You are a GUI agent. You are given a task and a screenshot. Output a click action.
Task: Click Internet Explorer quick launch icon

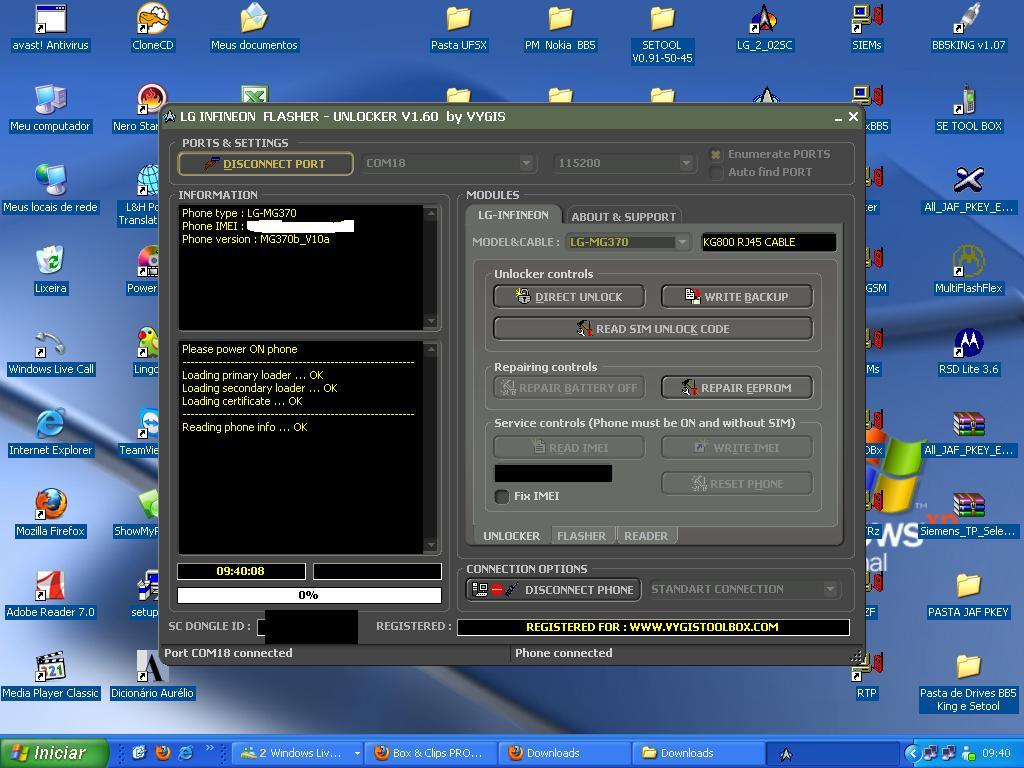pyautogui.click(x=185, y=753)
